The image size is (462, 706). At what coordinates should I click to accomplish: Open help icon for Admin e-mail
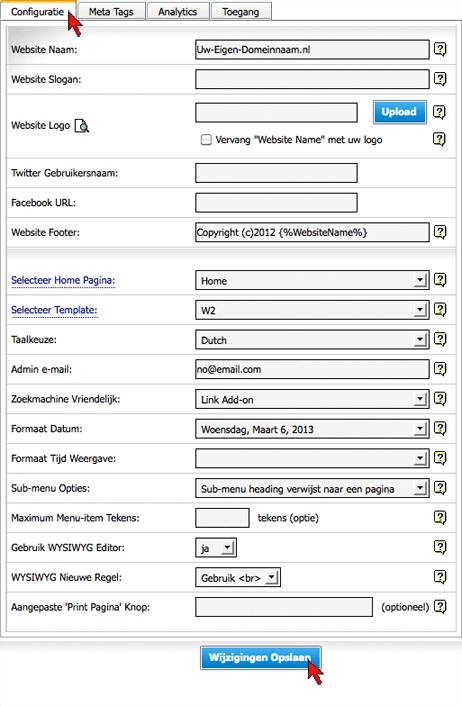(440, 369)
